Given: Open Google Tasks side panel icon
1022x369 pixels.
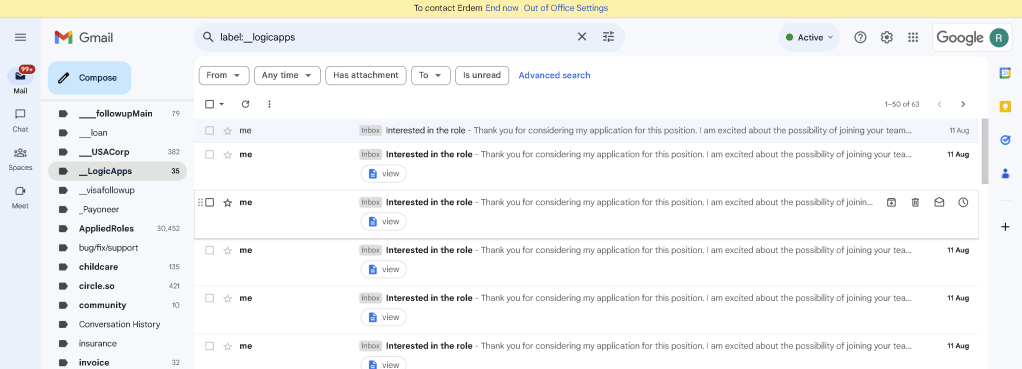Looking at the screenshot, I should click(1005, 140).
